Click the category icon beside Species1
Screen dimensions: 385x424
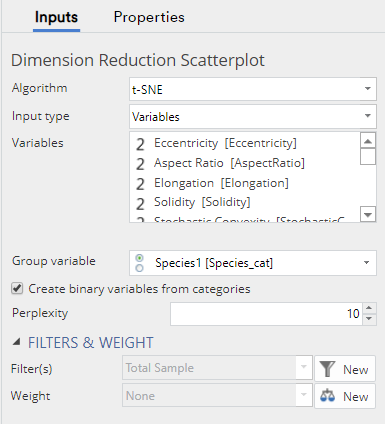point(140,263)
